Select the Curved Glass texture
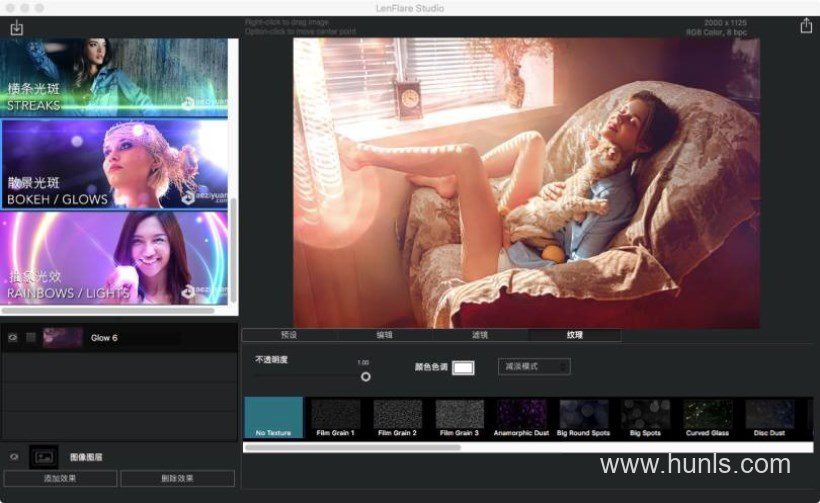The height and width of the screenshot is (503, 820). point(708,417)
